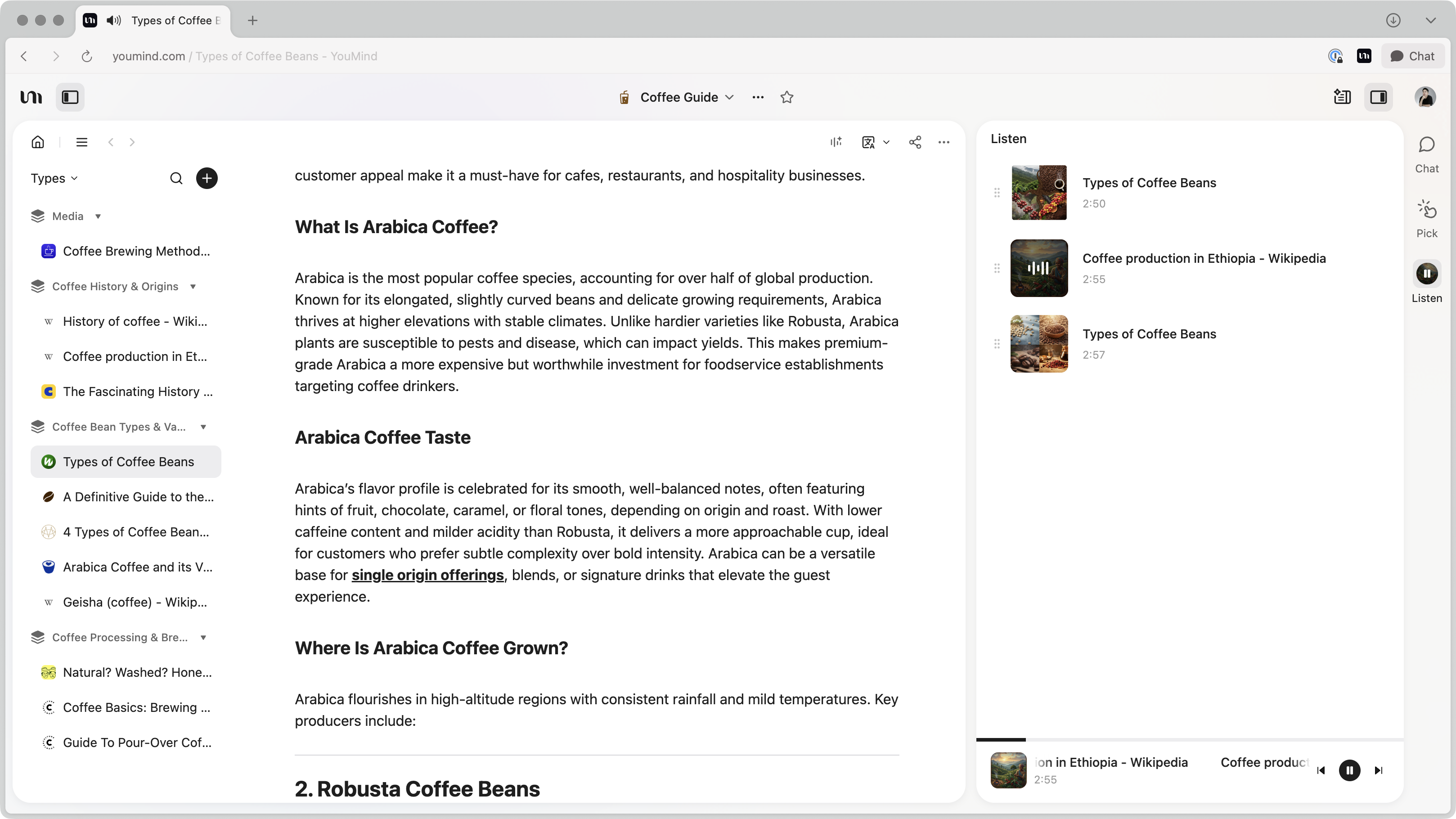Toggle the left sidebar panel
The width and height of the screenshot is (1456, 819).
70,97
